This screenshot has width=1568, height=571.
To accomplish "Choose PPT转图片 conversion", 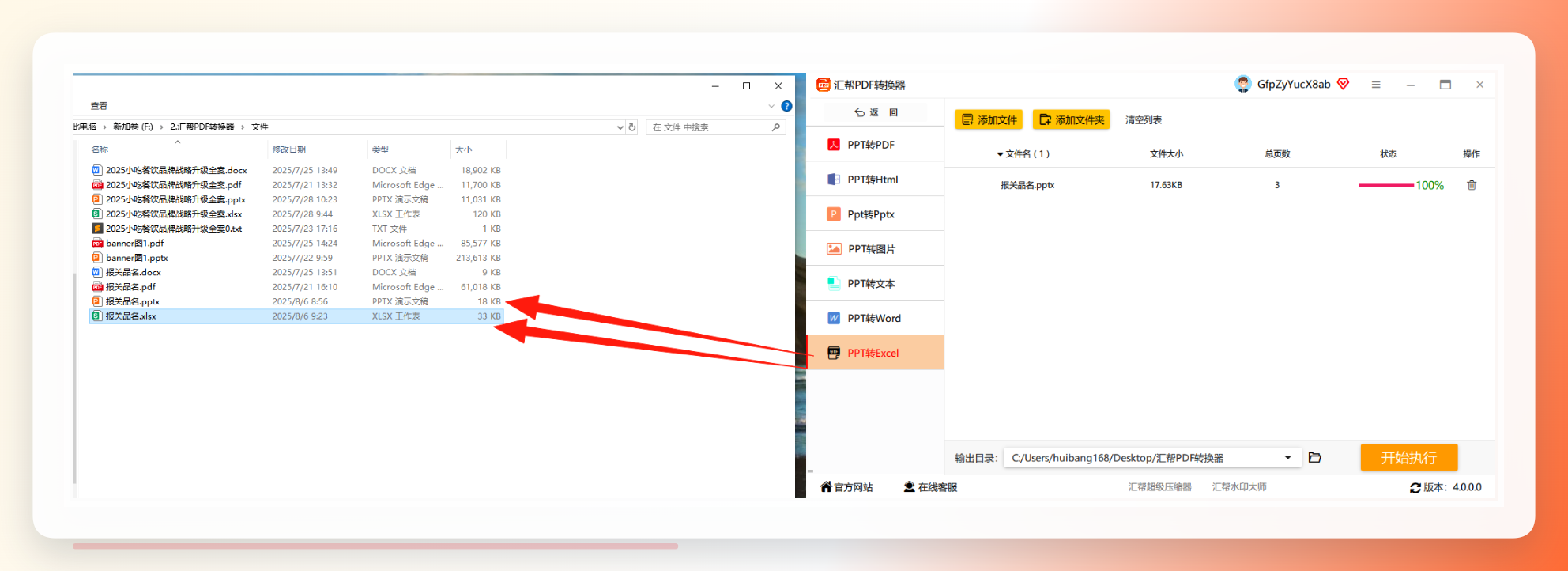I will 875,249.
